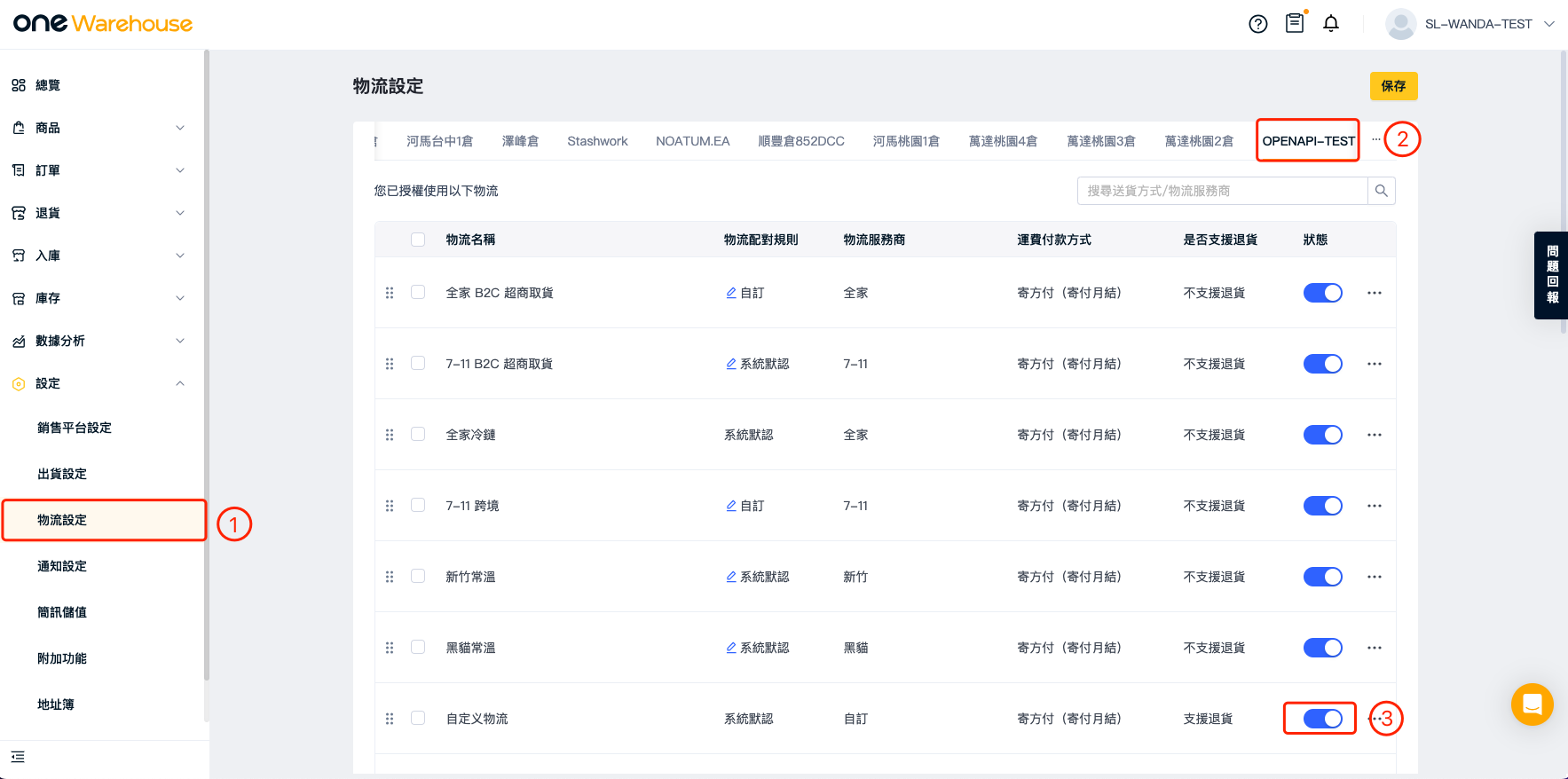
Task: Open more options for 新竹常溫
Action: 1375,577
